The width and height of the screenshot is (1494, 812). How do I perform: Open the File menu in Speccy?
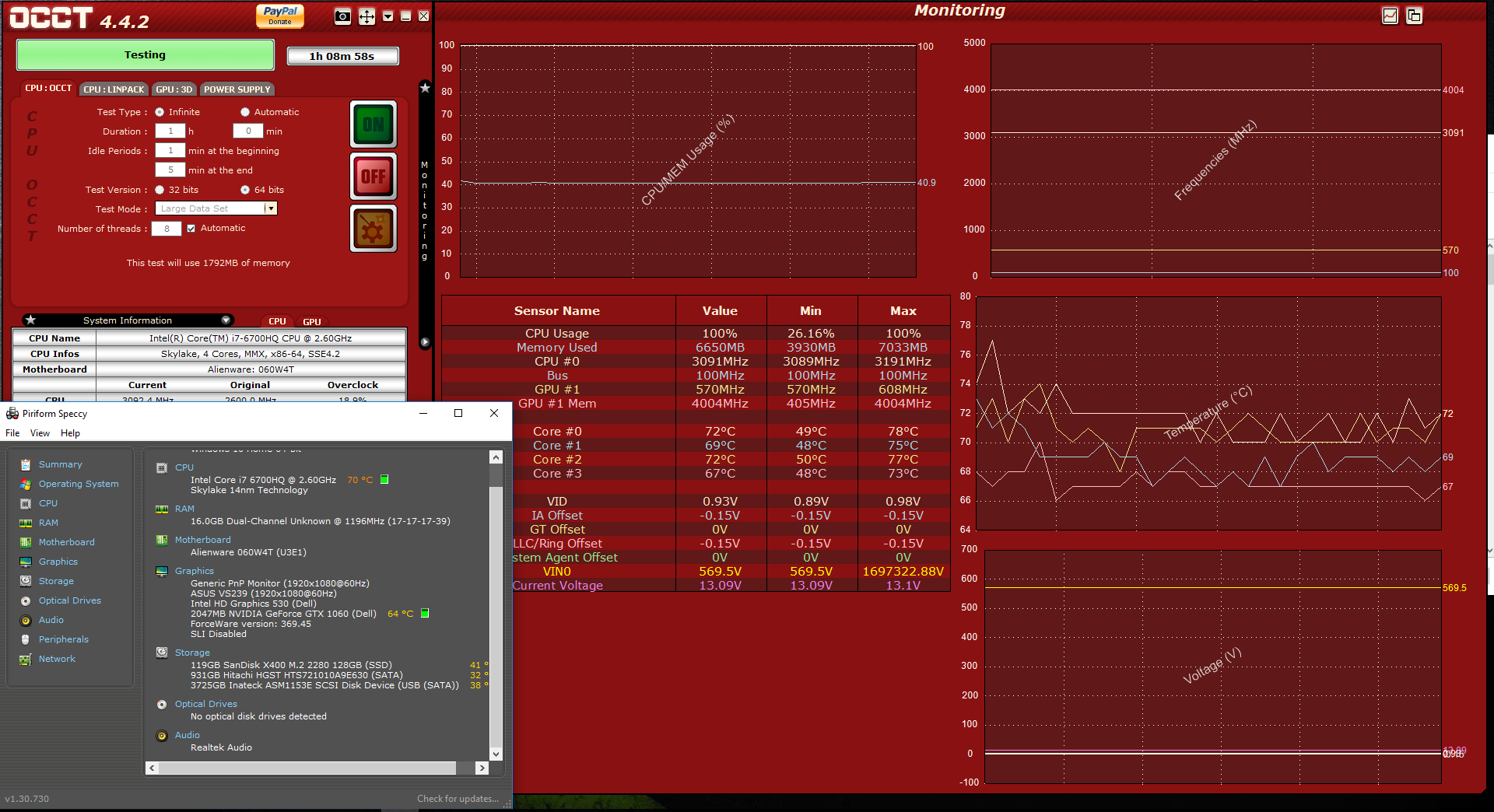pyautogui.click(x=12, y=433)
